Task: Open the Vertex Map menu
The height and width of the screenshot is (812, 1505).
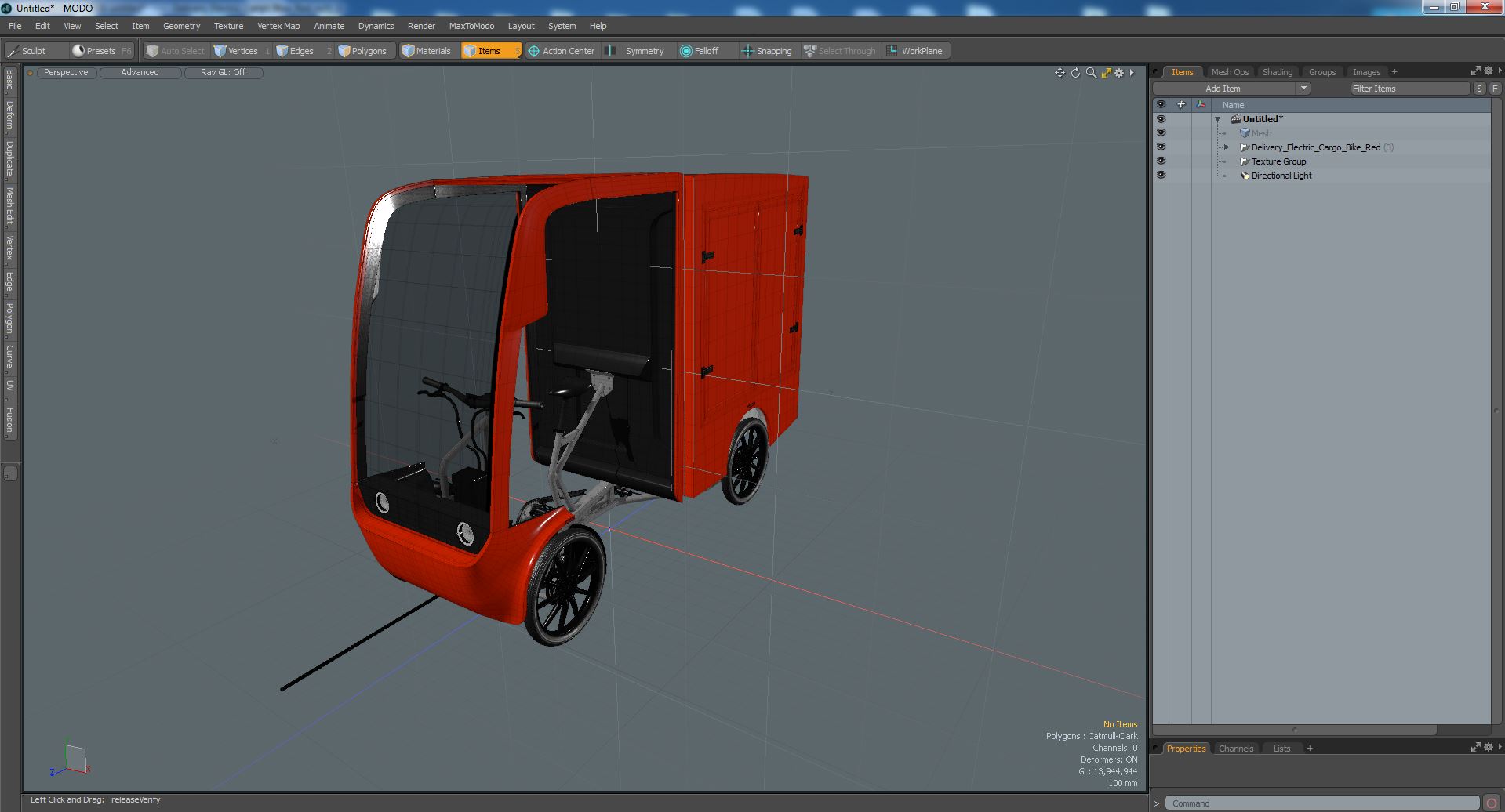Action: tap(278, 26)
